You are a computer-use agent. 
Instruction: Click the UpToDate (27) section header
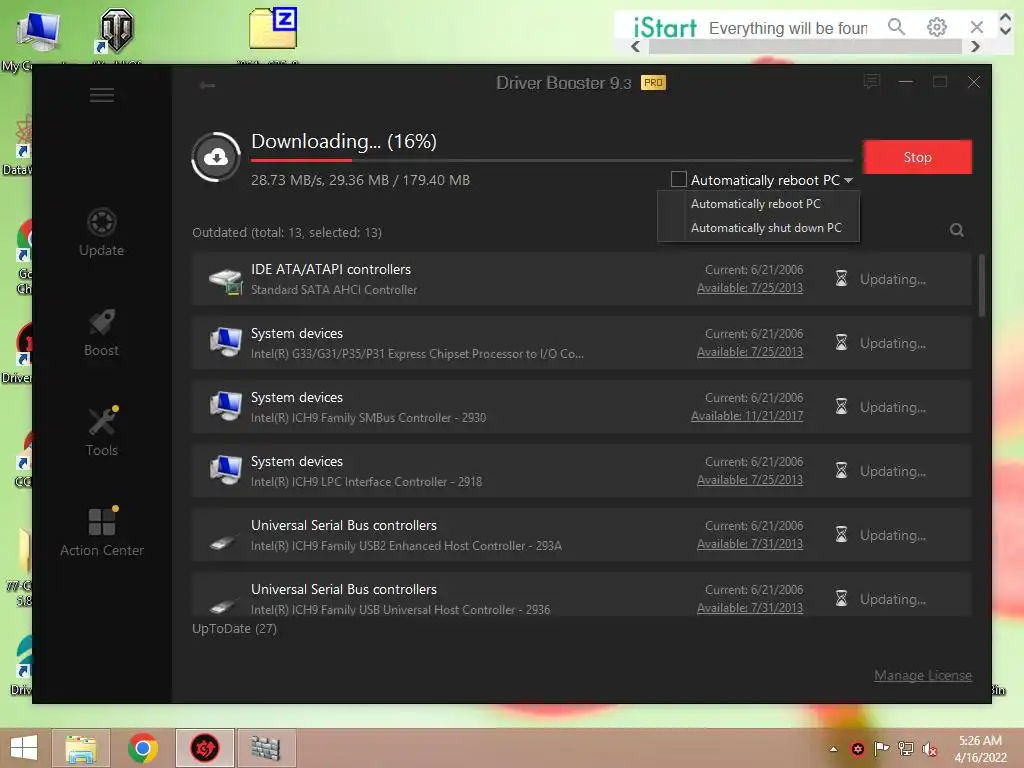[234, 628]
